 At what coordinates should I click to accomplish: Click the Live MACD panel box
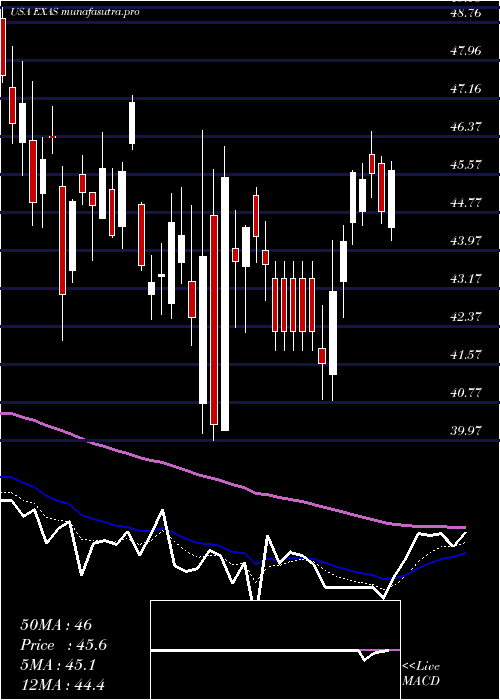coord(275,650)
